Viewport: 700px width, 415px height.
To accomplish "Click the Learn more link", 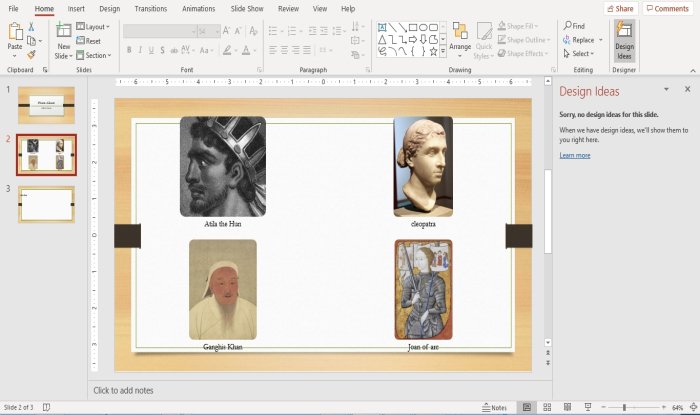I will coord(575,155).
